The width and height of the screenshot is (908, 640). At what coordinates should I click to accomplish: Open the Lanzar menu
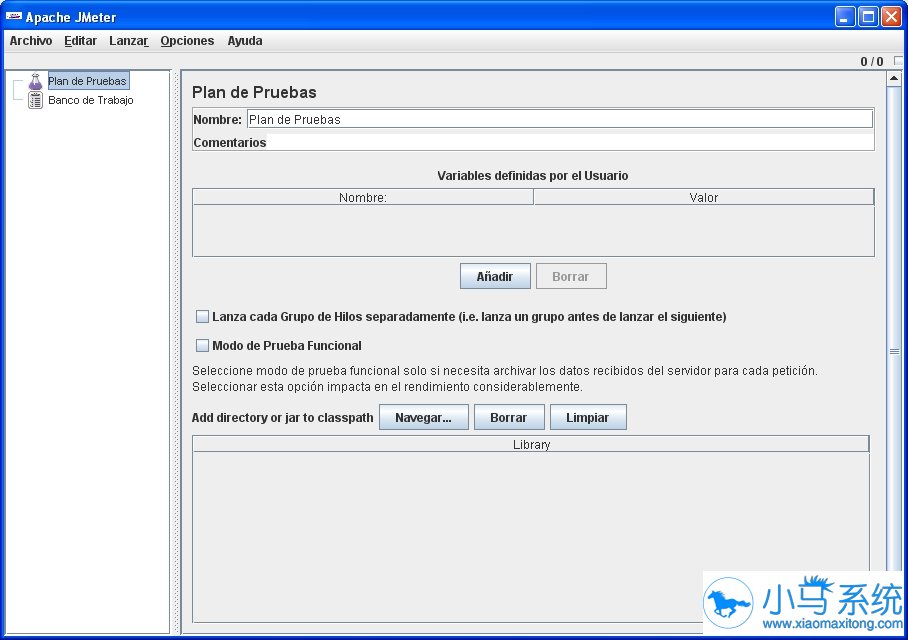point(129,41)
